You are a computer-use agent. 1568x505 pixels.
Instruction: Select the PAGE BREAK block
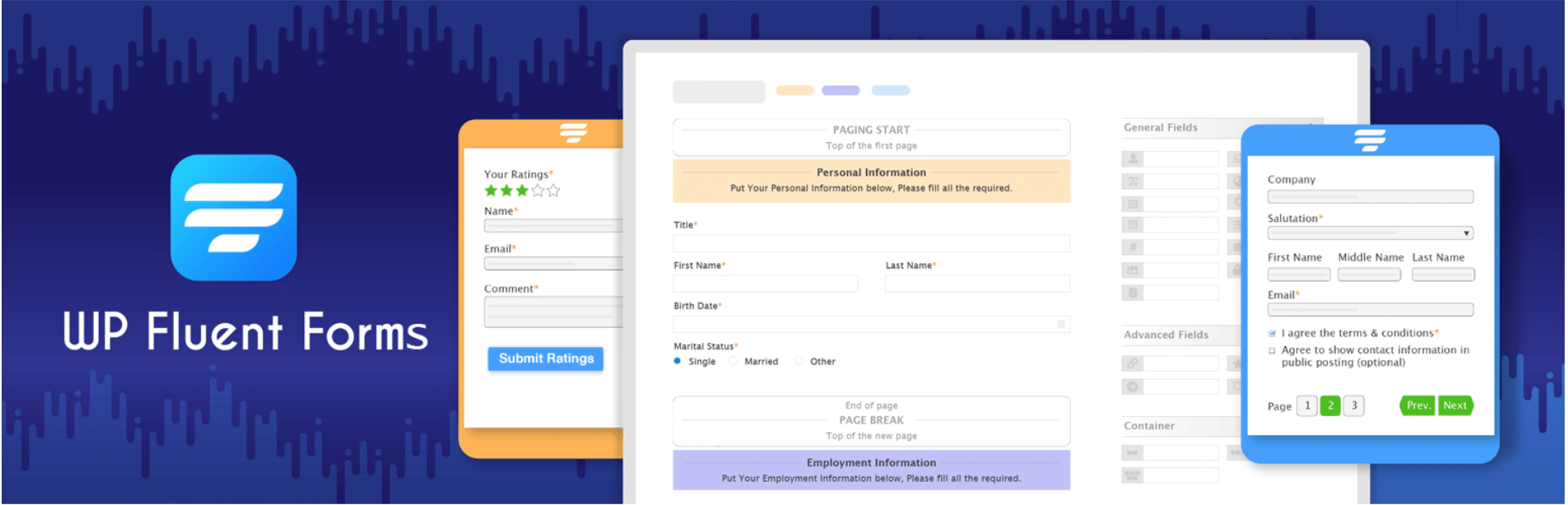(871, 420)
